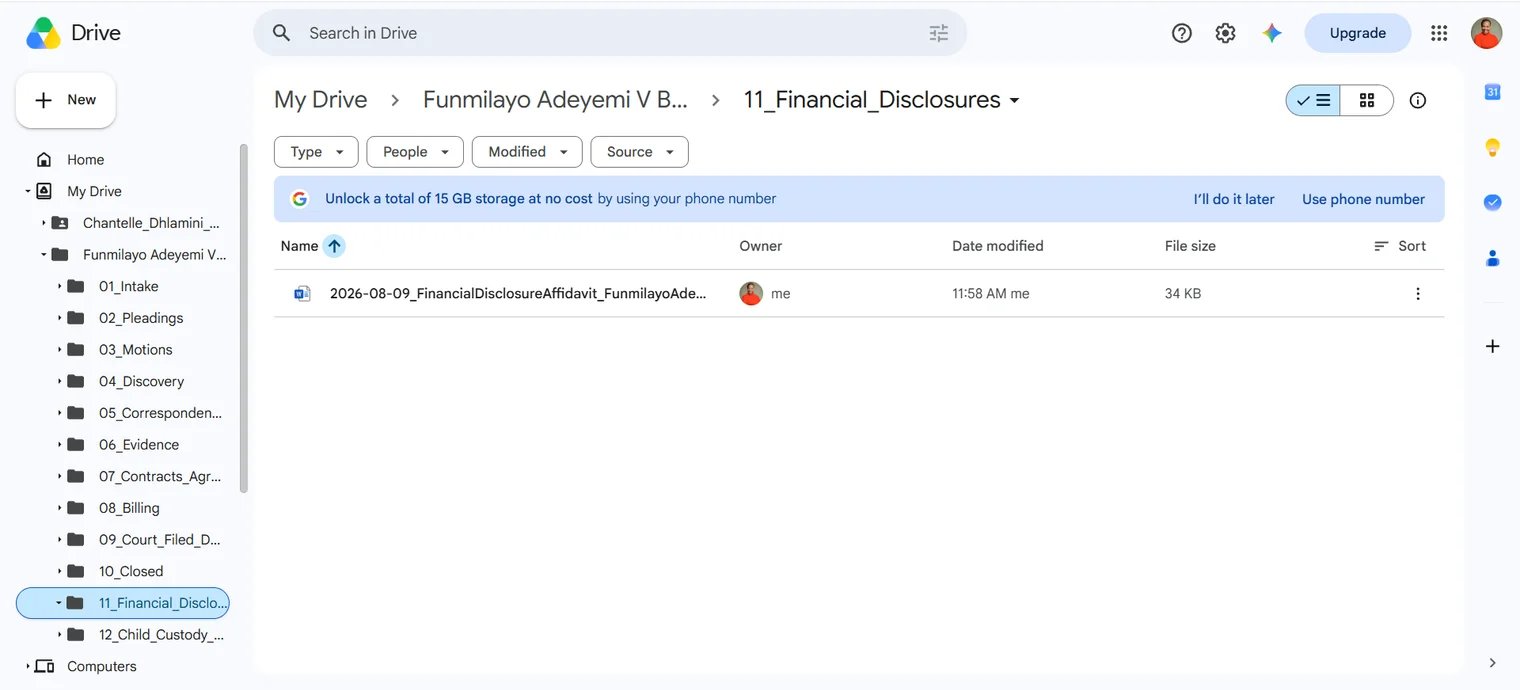Collapse the Funmilayo Adeyemi V folder arrow

44,255
